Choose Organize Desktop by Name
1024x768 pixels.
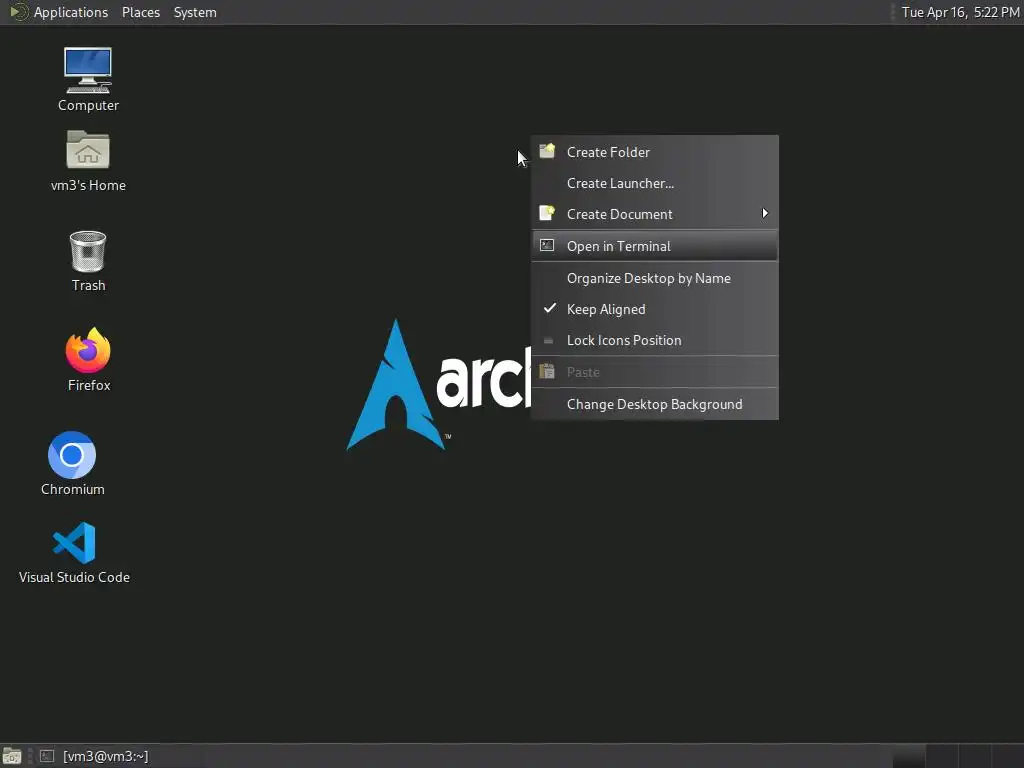pyautogui.click(x=655, y=278)
